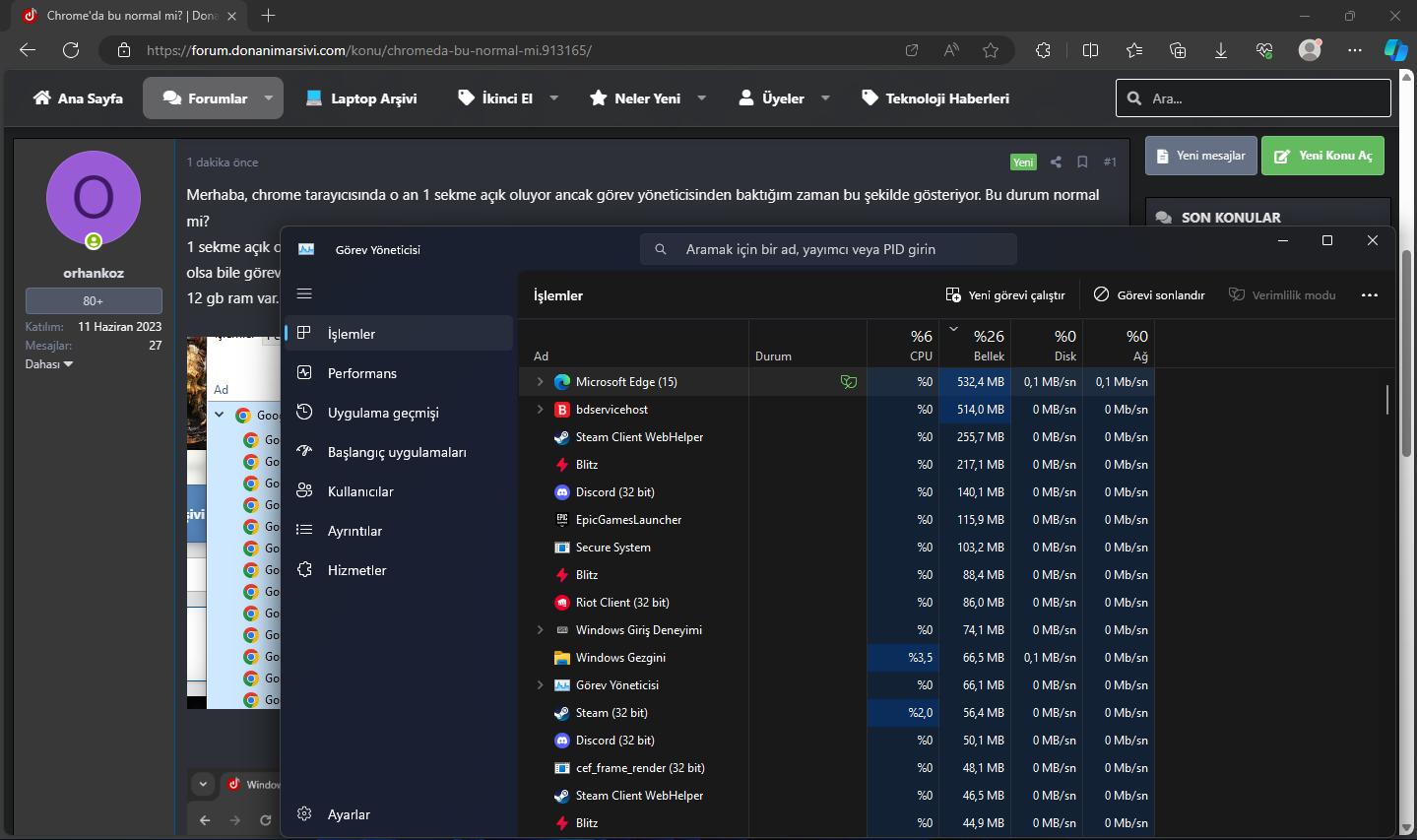
Task: Open orhankoz's purple avatar
Action: [x=94, y=198]
